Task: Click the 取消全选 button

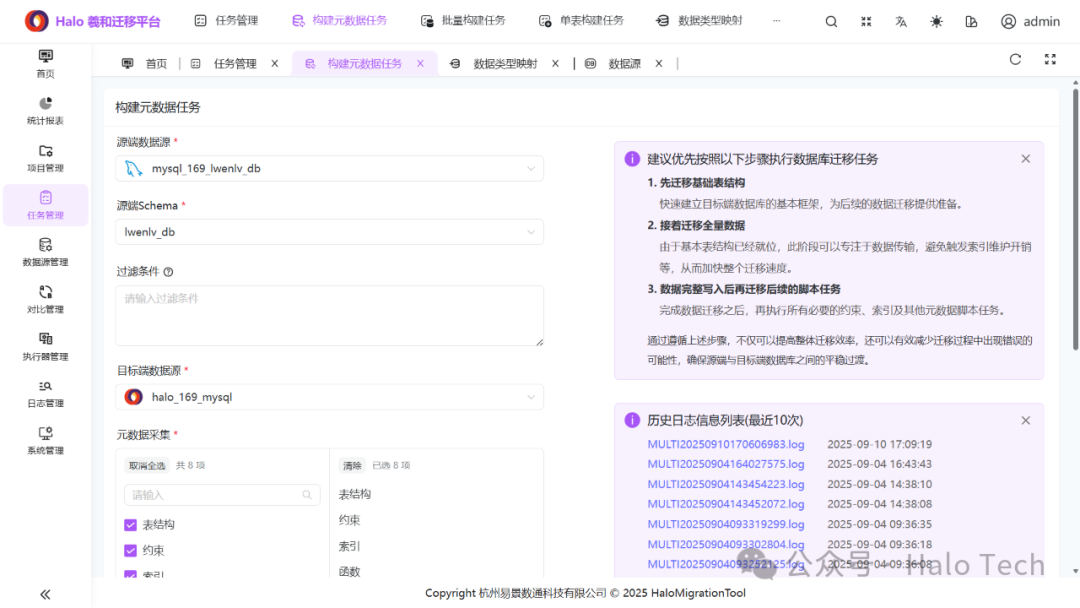Action: [x=147, y=465]
